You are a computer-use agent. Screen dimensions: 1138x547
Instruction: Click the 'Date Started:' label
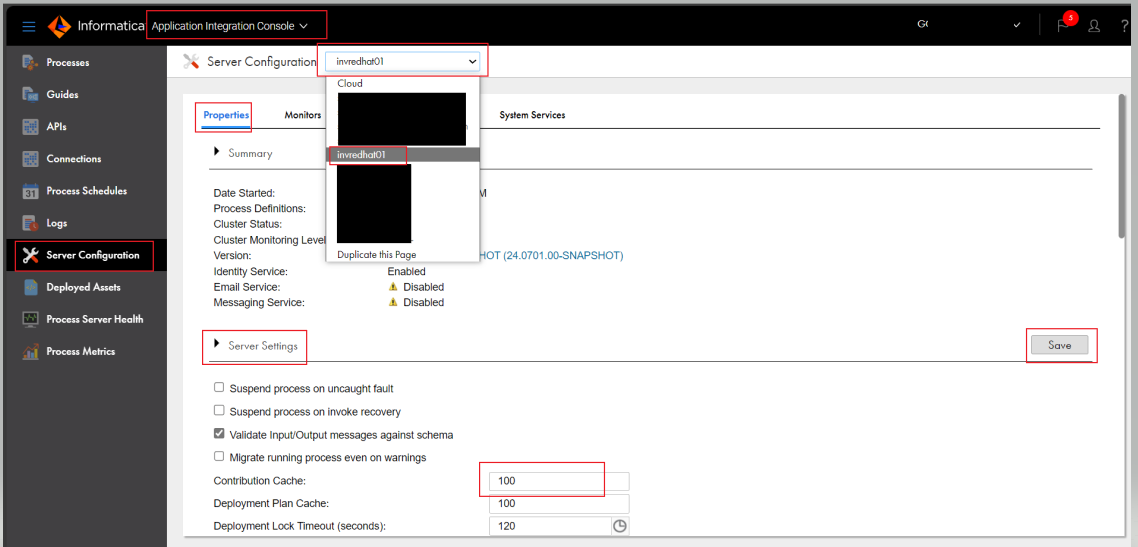coord(244,193)
